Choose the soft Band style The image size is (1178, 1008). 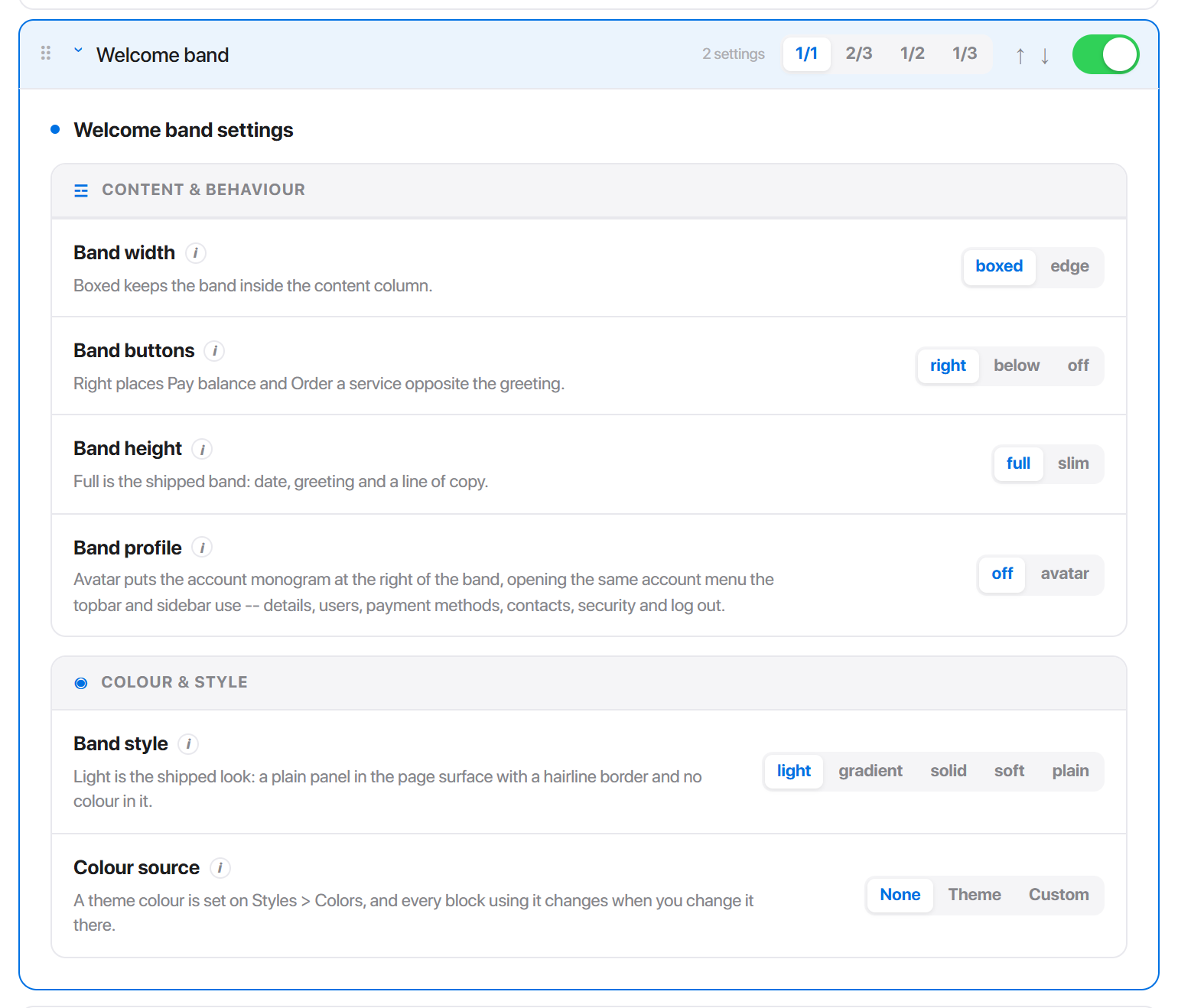1010,772
